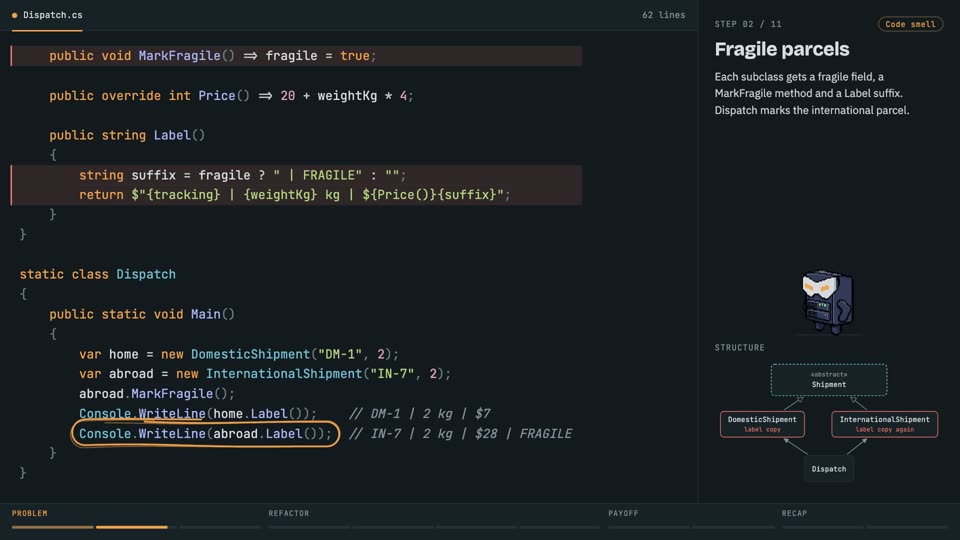Click the progress segment directly below REFACTOR
The width and height of the screenshot is (960, 540).
coord(308,527)
